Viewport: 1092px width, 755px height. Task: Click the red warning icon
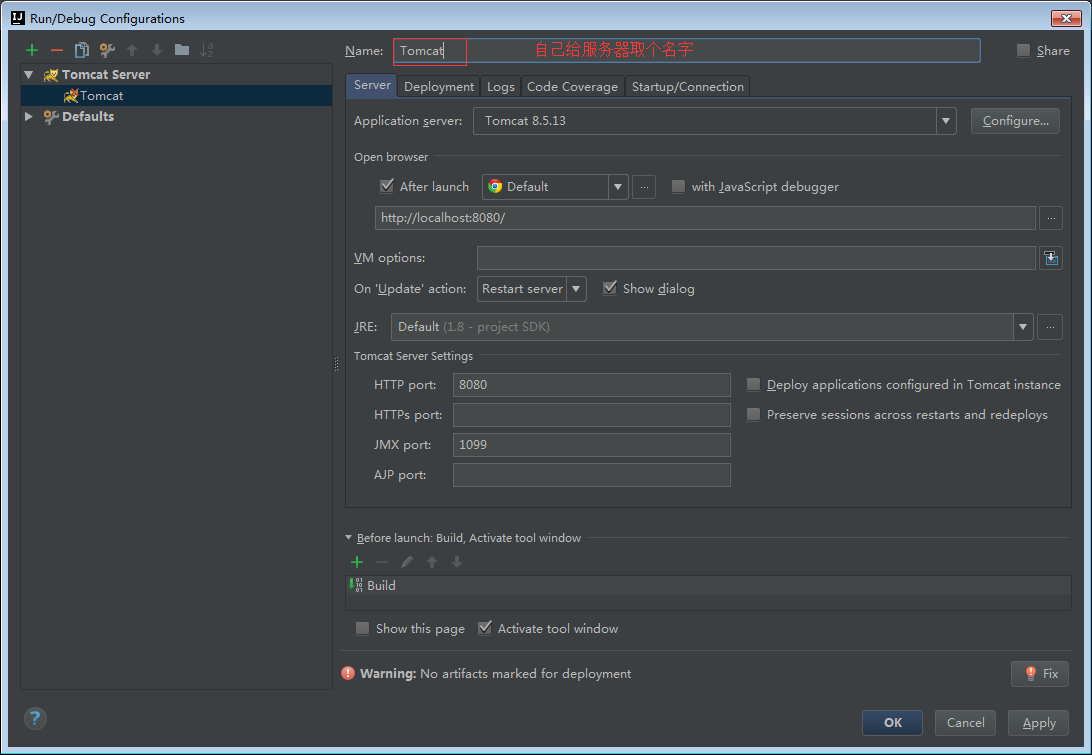(x=348, y=674)
